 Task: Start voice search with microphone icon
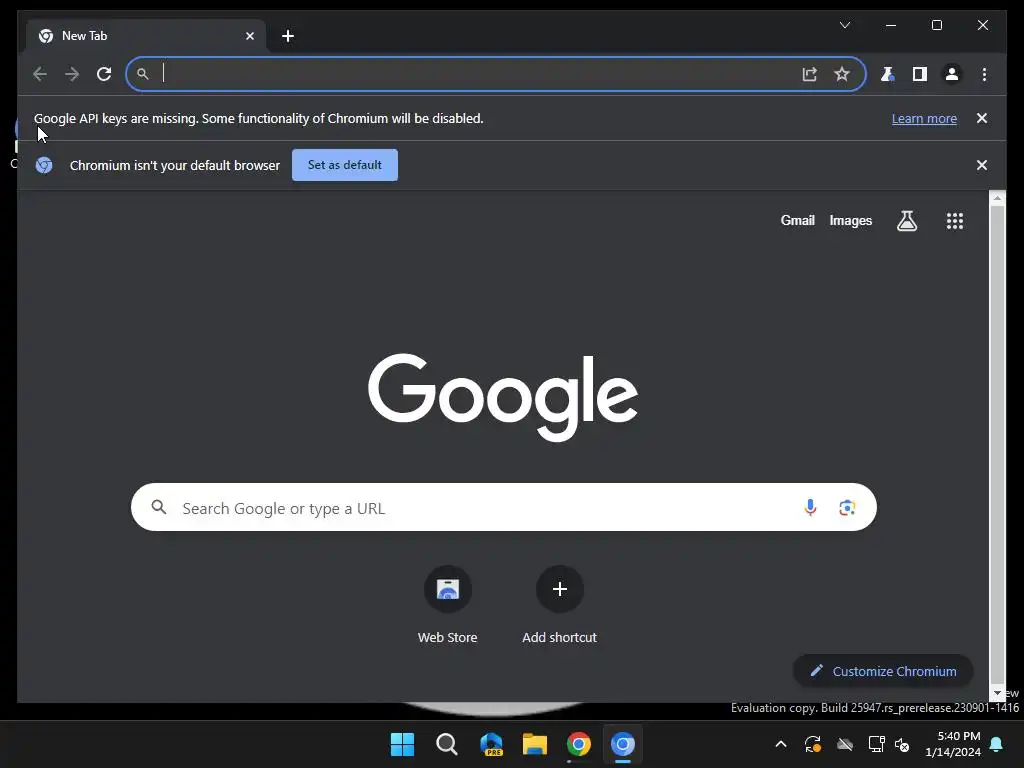810,507
